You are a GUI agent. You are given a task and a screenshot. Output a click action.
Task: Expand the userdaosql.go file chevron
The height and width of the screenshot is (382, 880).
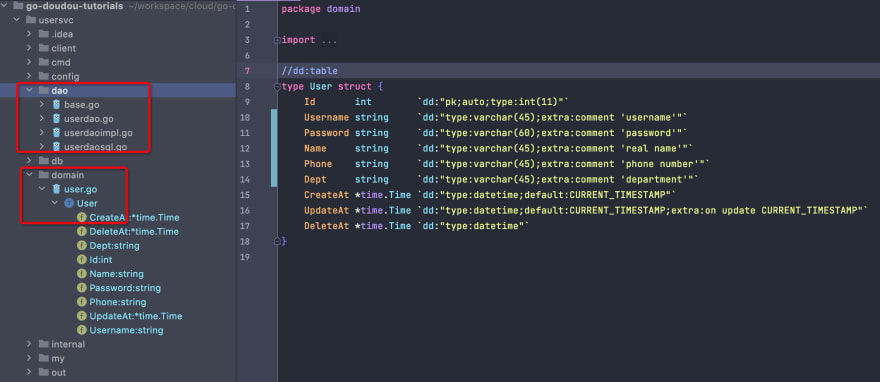(42, 147)
